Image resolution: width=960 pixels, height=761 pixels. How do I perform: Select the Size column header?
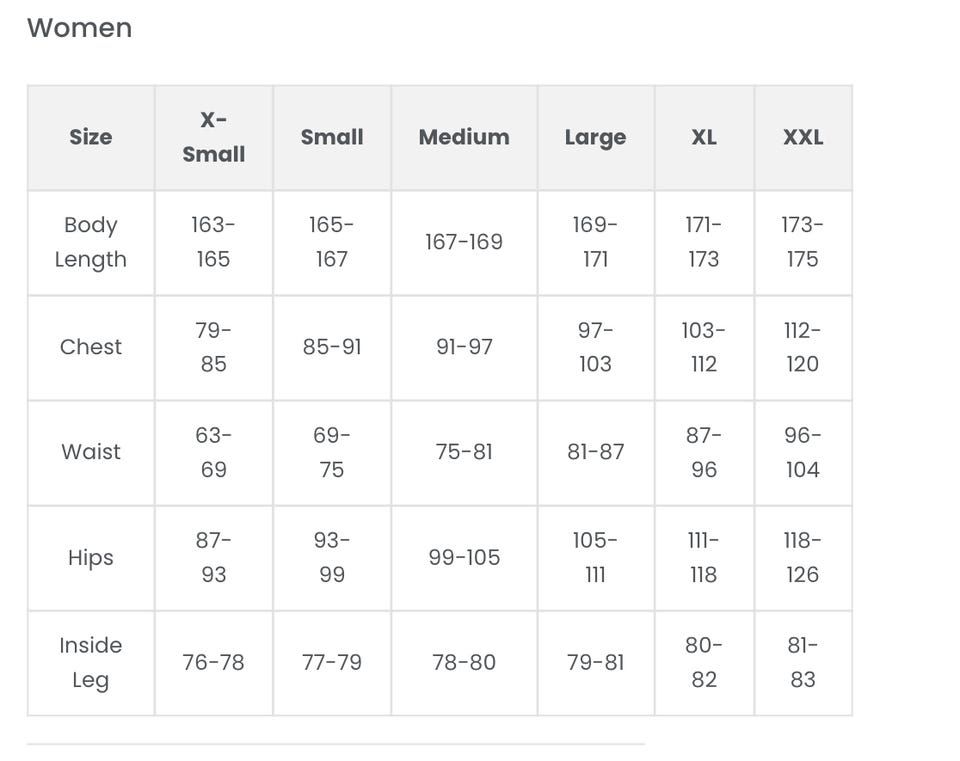(90, 137)
